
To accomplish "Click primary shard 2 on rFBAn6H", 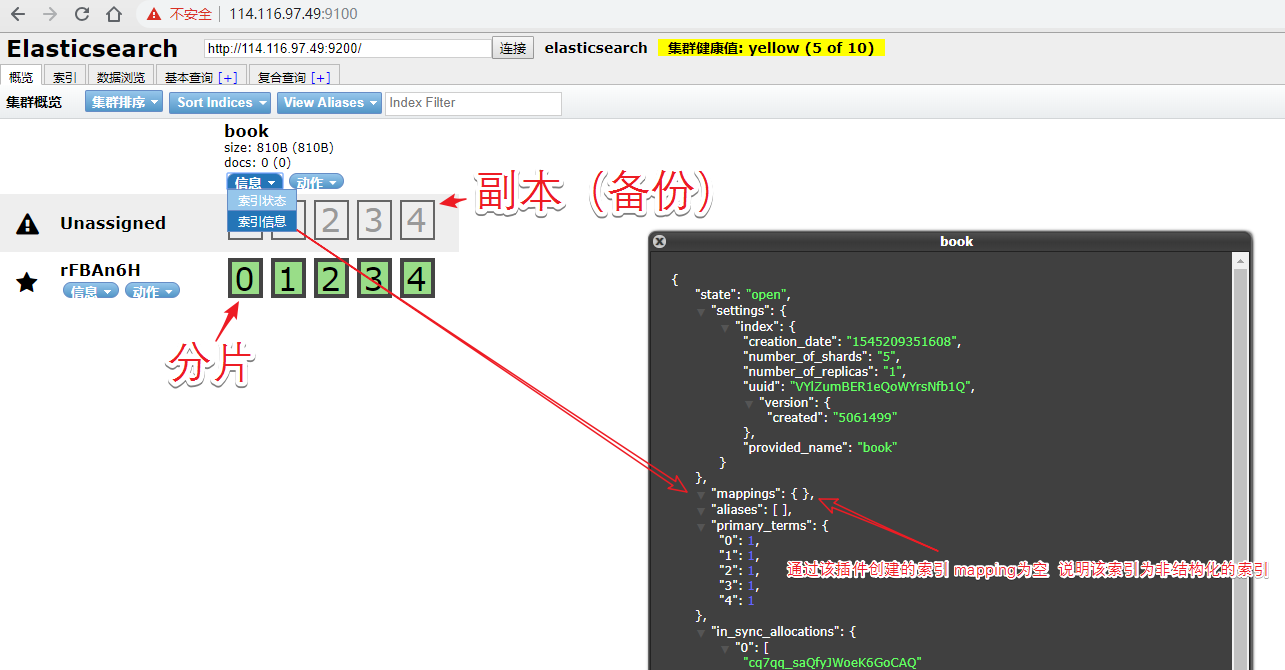I will [x=330, y=280].
